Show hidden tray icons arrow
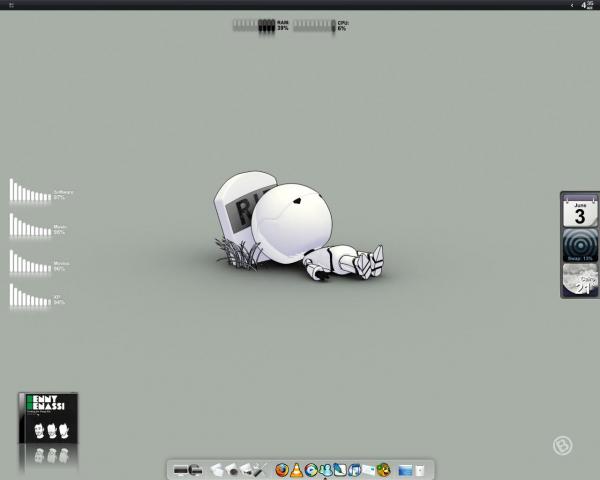 (572, 5)
